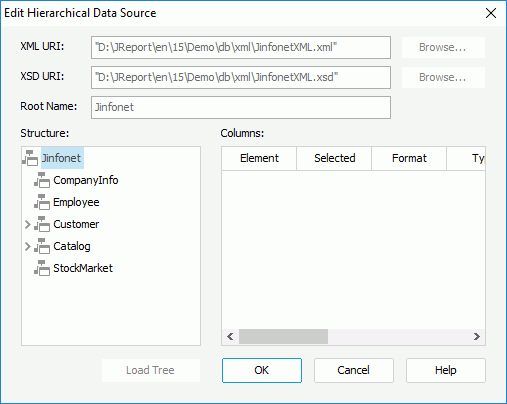Click the Customer node hierarchy icon
Screen dimensions: 507x404
pyautogui.click(x=42, y=224)
